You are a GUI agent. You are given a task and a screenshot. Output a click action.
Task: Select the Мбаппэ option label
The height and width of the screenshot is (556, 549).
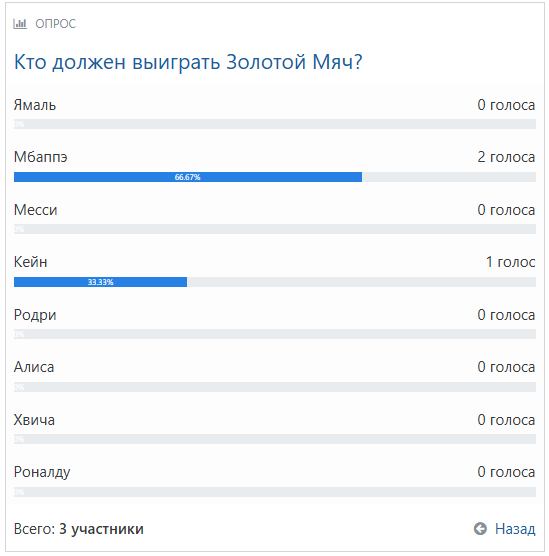click(40, 157)
